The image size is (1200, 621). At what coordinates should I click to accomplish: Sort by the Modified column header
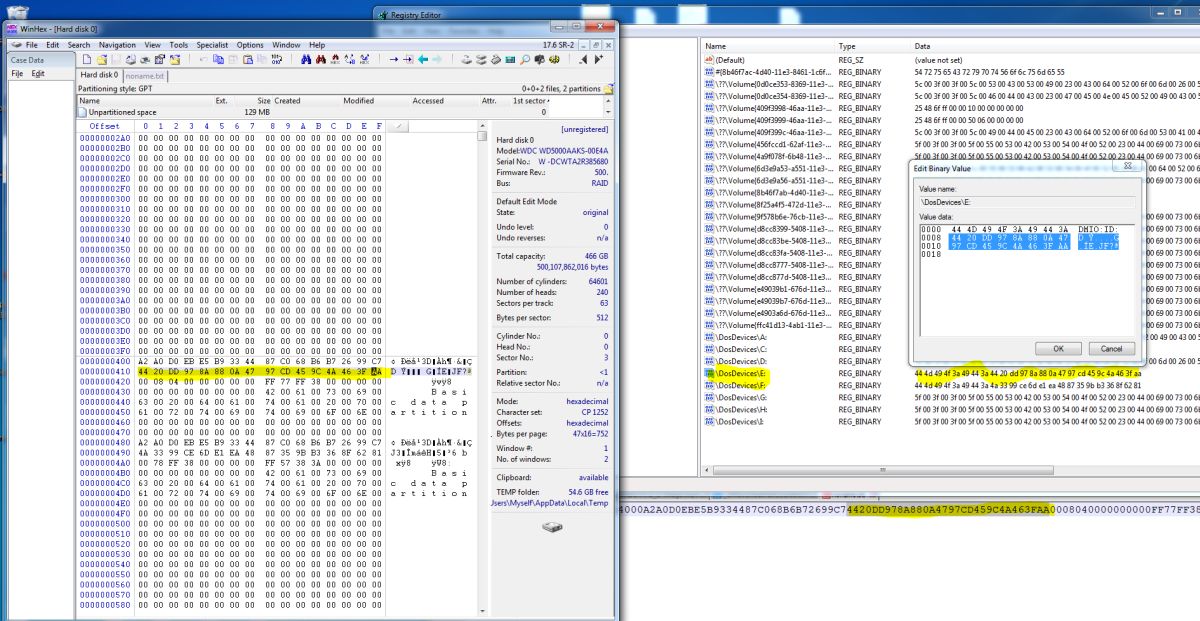(x=374, y=101)
